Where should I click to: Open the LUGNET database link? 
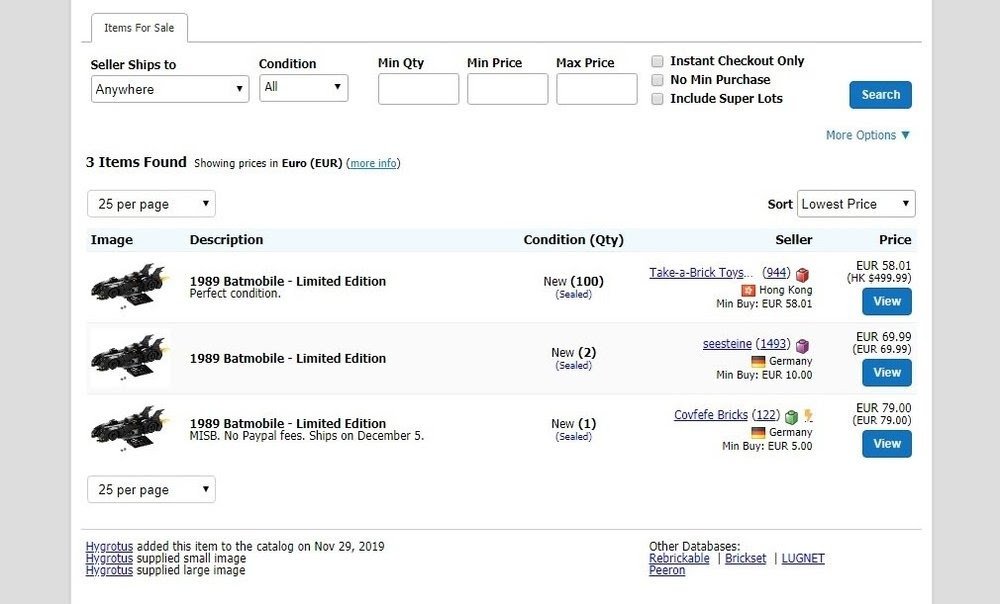[803, 559]
